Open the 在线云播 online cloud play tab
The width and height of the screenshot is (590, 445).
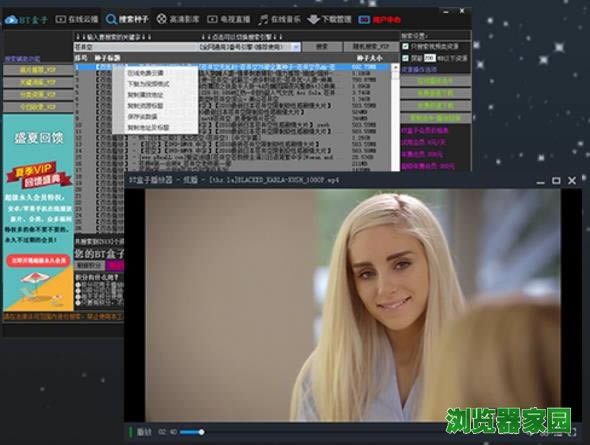(77, 19)
